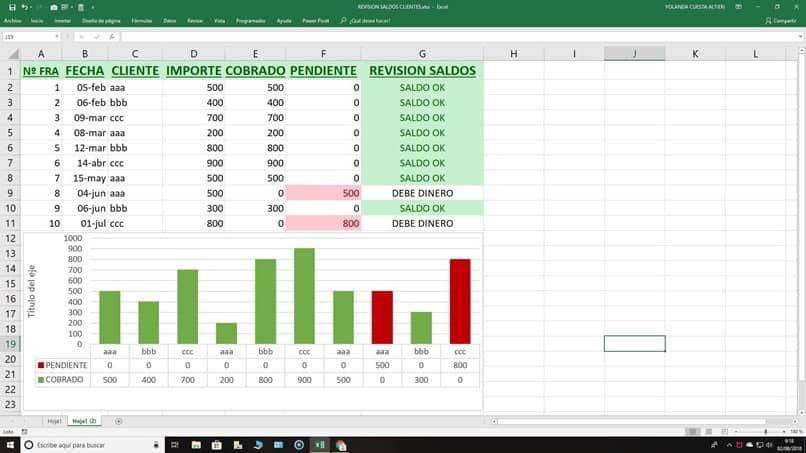Switch to Page Break Preview icon
The height and width of the screenshot is (453, 806).
pyautogui.click(x=724, y=431)
